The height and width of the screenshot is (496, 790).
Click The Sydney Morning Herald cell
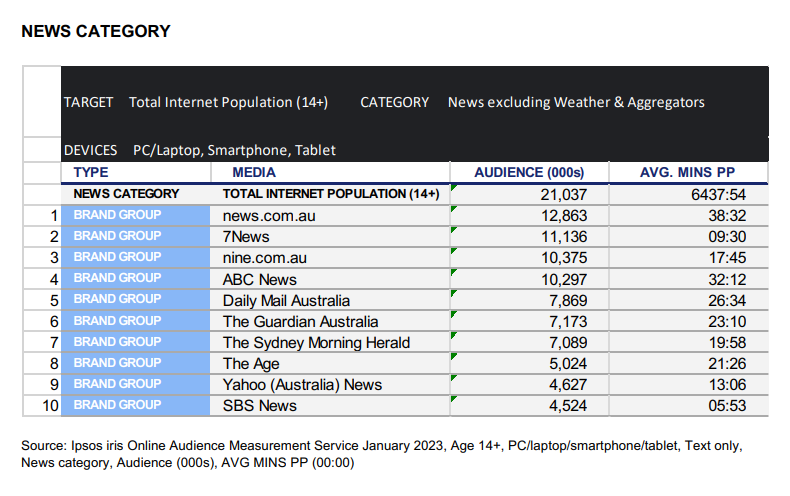click(x=316, y=342)
